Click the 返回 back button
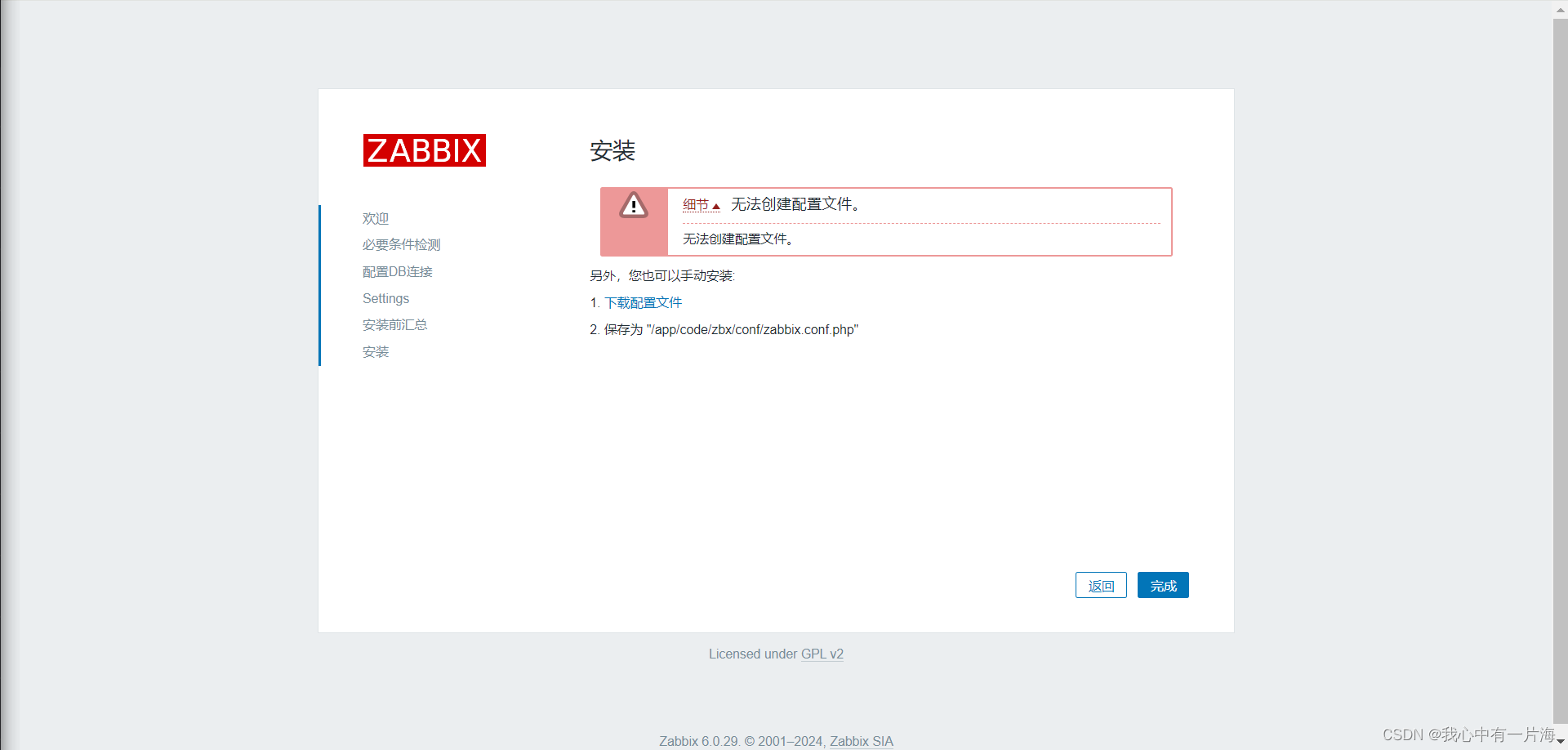 click(x=1101, y=585)
